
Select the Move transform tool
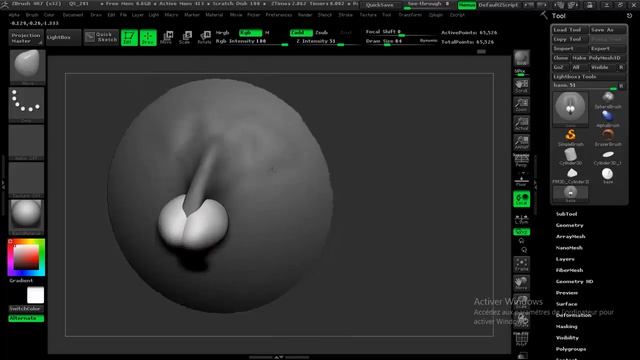(166, 38)
